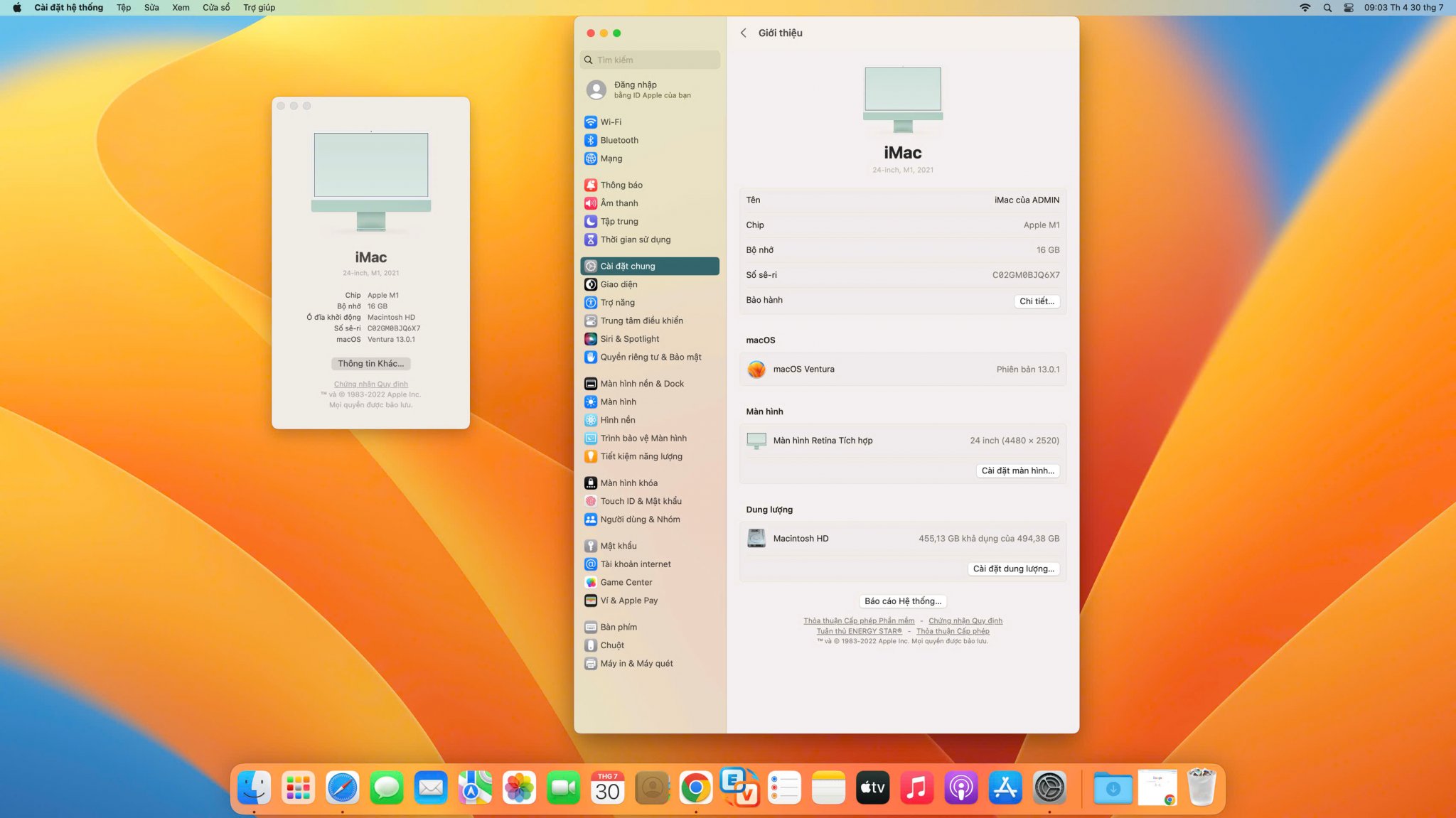Viewport: 1456px width, 818px height.
Task: Open Mật khẩu settings in sidebar
Action: pos(650,546)
